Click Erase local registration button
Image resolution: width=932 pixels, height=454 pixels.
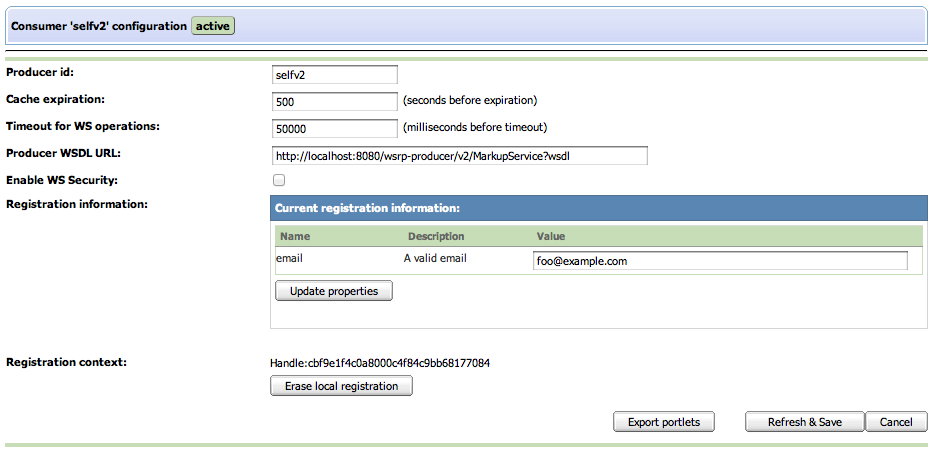[341, 386]
